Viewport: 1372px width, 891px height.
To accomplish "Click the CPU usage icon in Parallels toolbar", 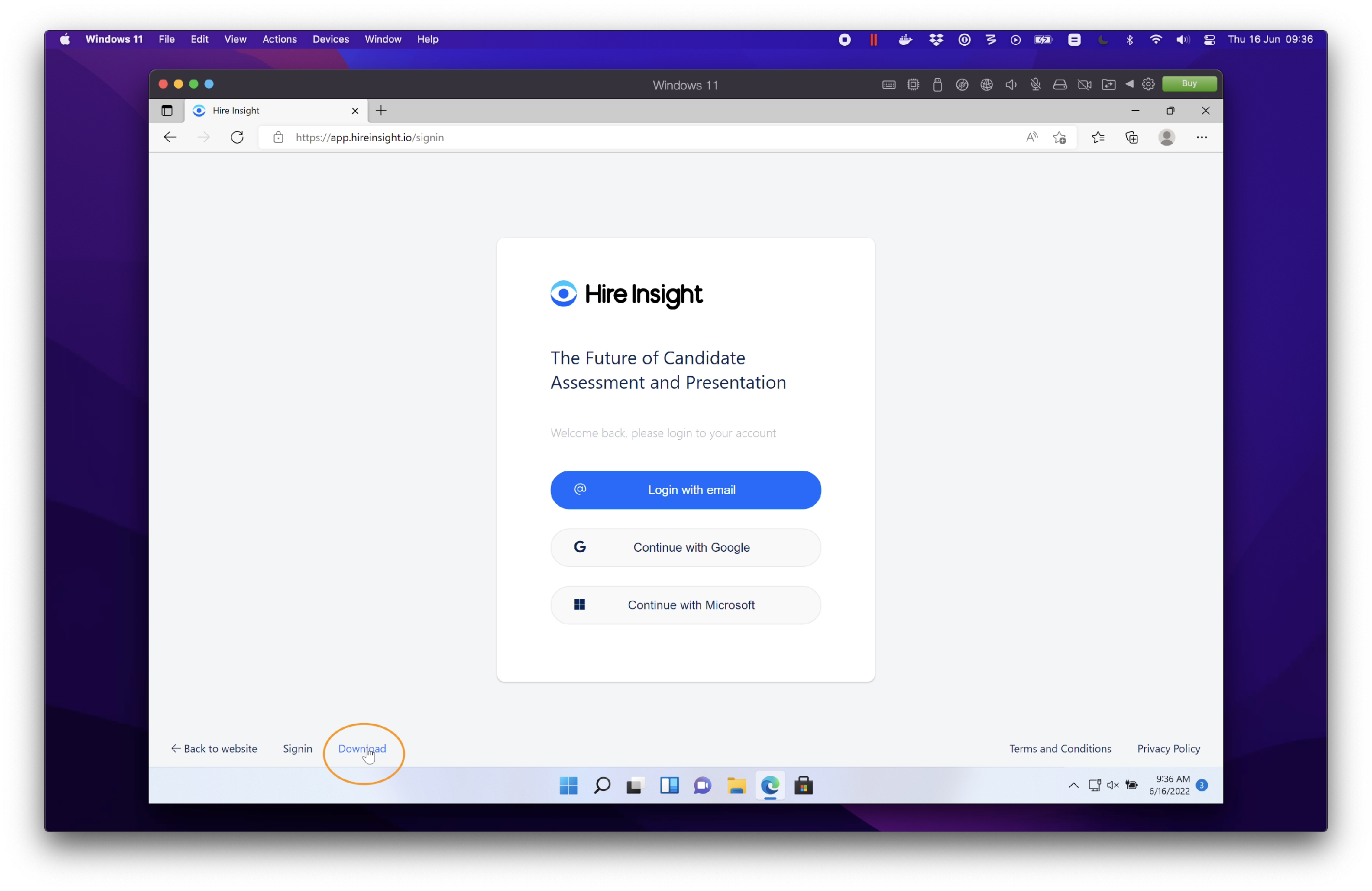I will [913, 84].
